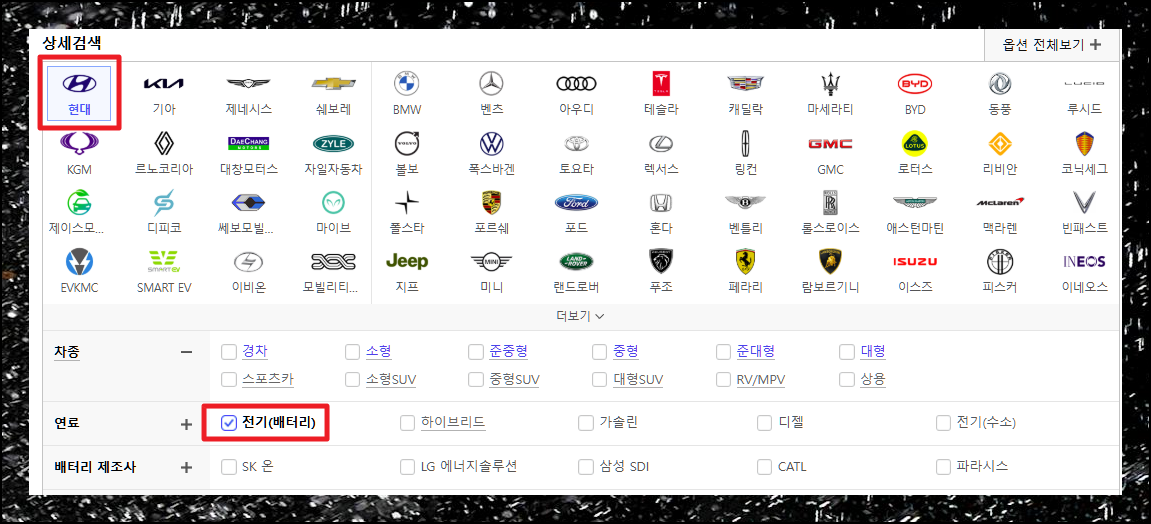The height and width of the screenshot is (524, 1151).
Task: Open the 준대형 type link
Action: coord(756,352)
